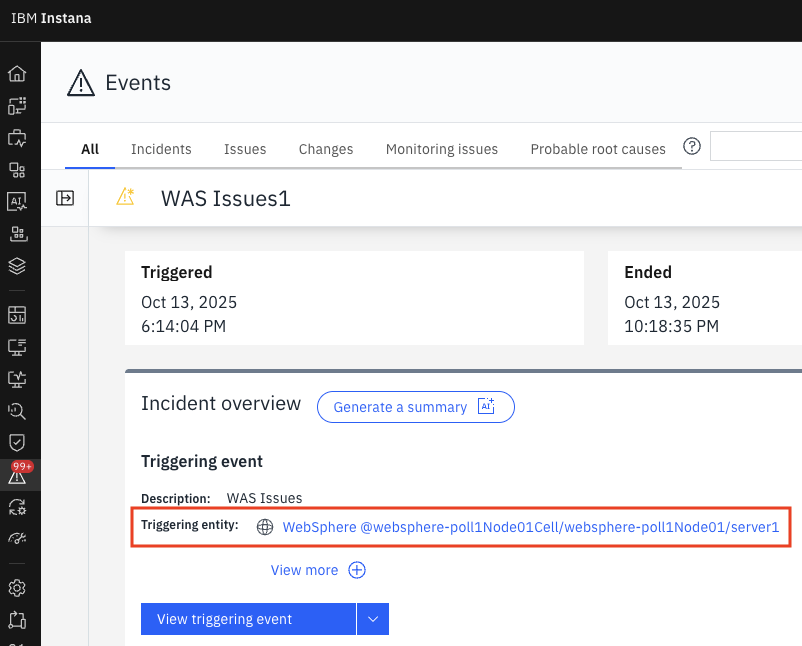Click the help question mark icon

pos(691,147)
